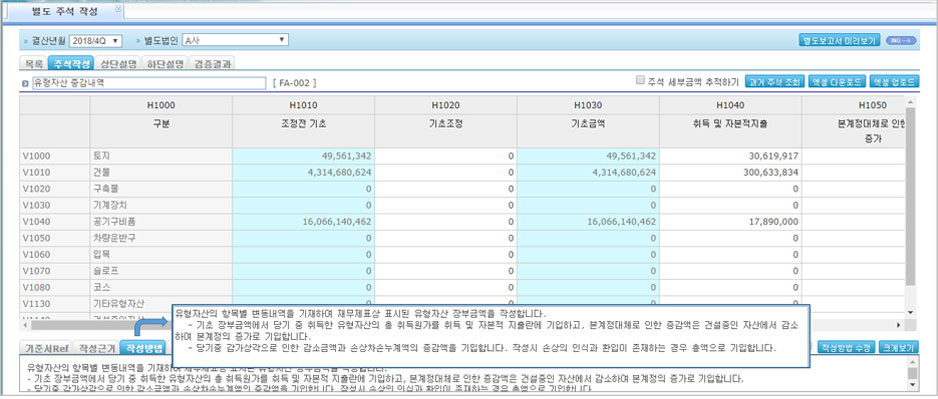This screenshot has width=938, height=399.
Task: Click the horizontal scrollbar right arrow
Action: (899, 325)
